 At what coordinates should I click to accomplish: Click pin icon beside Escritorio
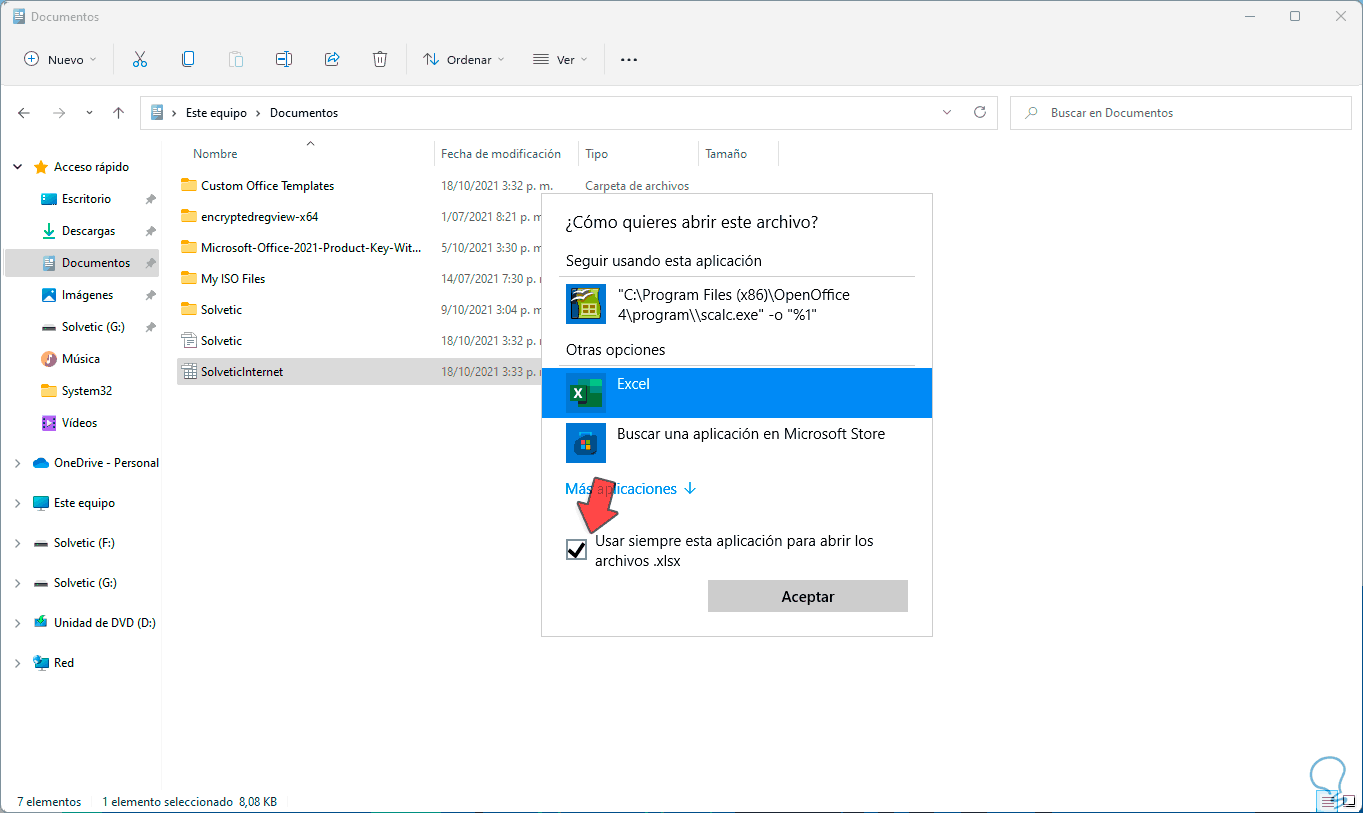click(x=150, y=199)
